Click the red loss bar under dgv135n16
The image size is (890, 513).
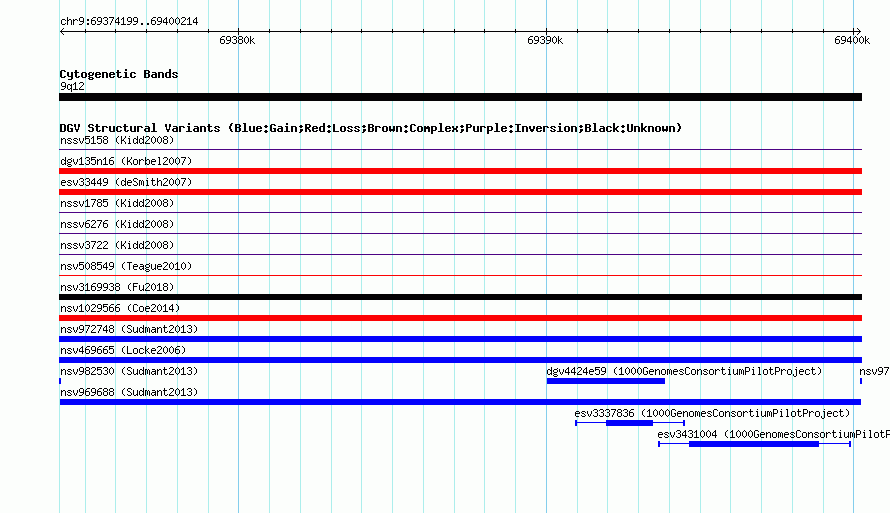click(460, 171)
